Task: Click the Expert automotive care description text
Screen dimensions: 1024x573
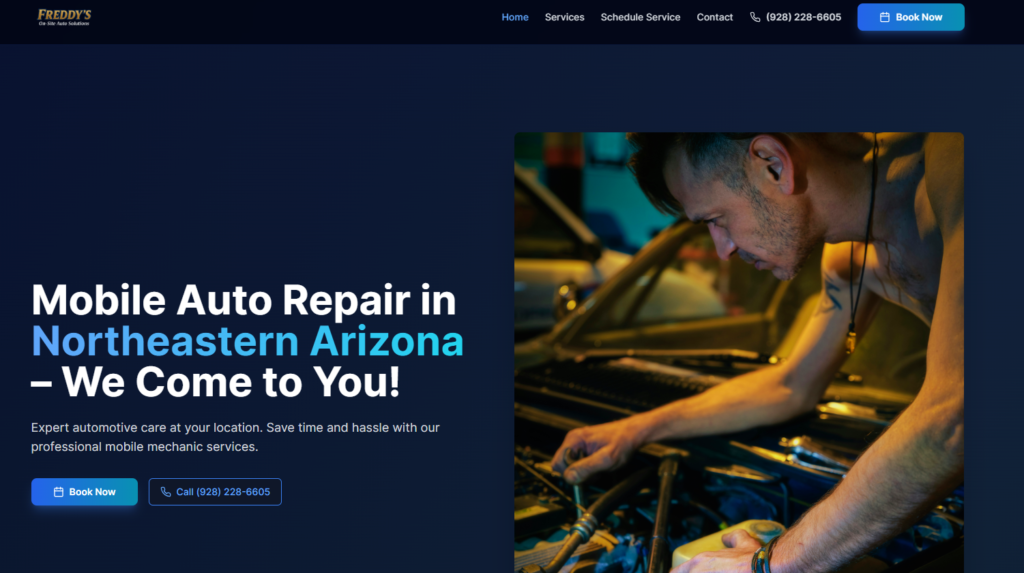Action: pos(235,437)
